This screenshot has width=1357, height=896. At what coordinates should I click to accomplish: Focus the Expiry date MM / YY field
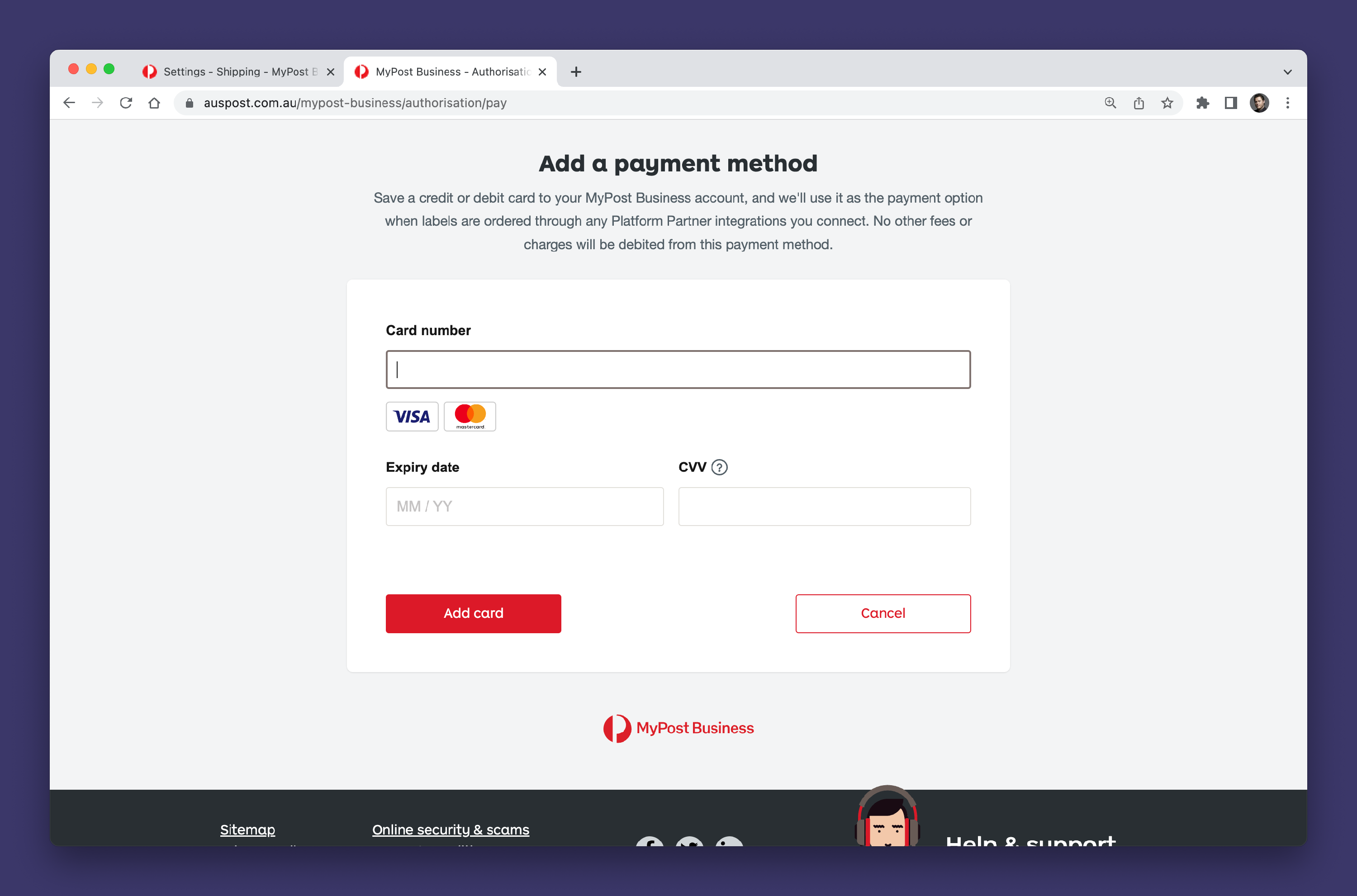[525, 506]
